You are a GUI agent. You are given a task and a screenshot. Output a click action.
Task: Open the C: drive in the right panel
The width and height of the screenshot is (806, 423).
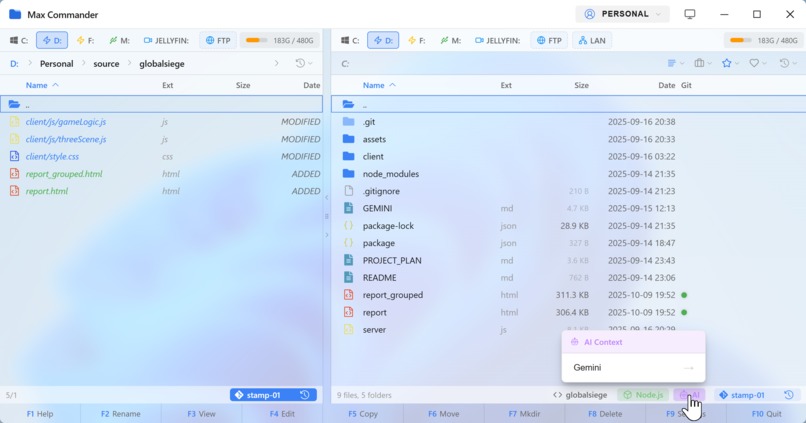(x=350, y=41)
